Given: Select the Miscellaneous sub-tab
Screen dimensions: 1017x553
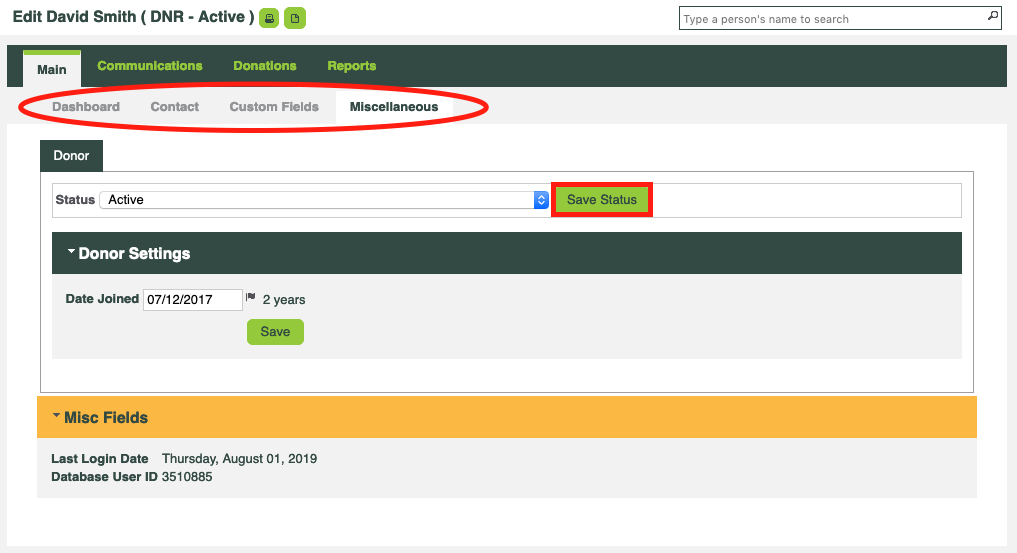Looking at the screenshot, I should click(394, 106).
